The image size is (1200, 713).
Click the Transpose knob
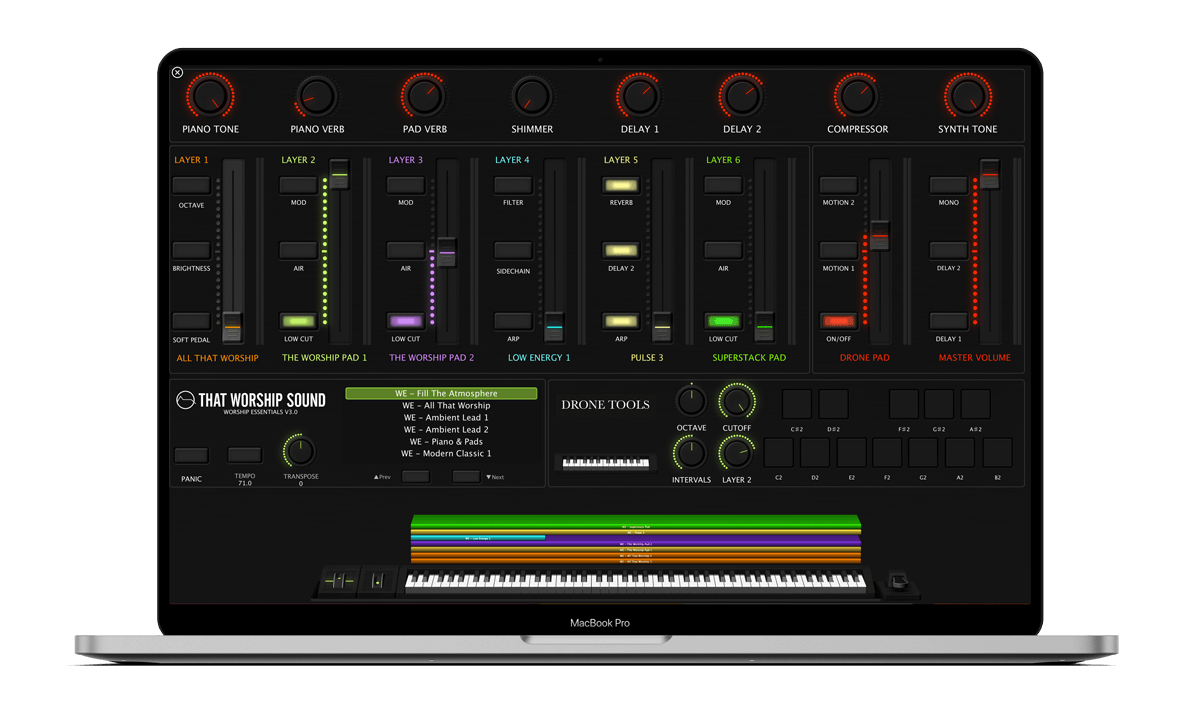pyautogui.click(x=300, y=451)
